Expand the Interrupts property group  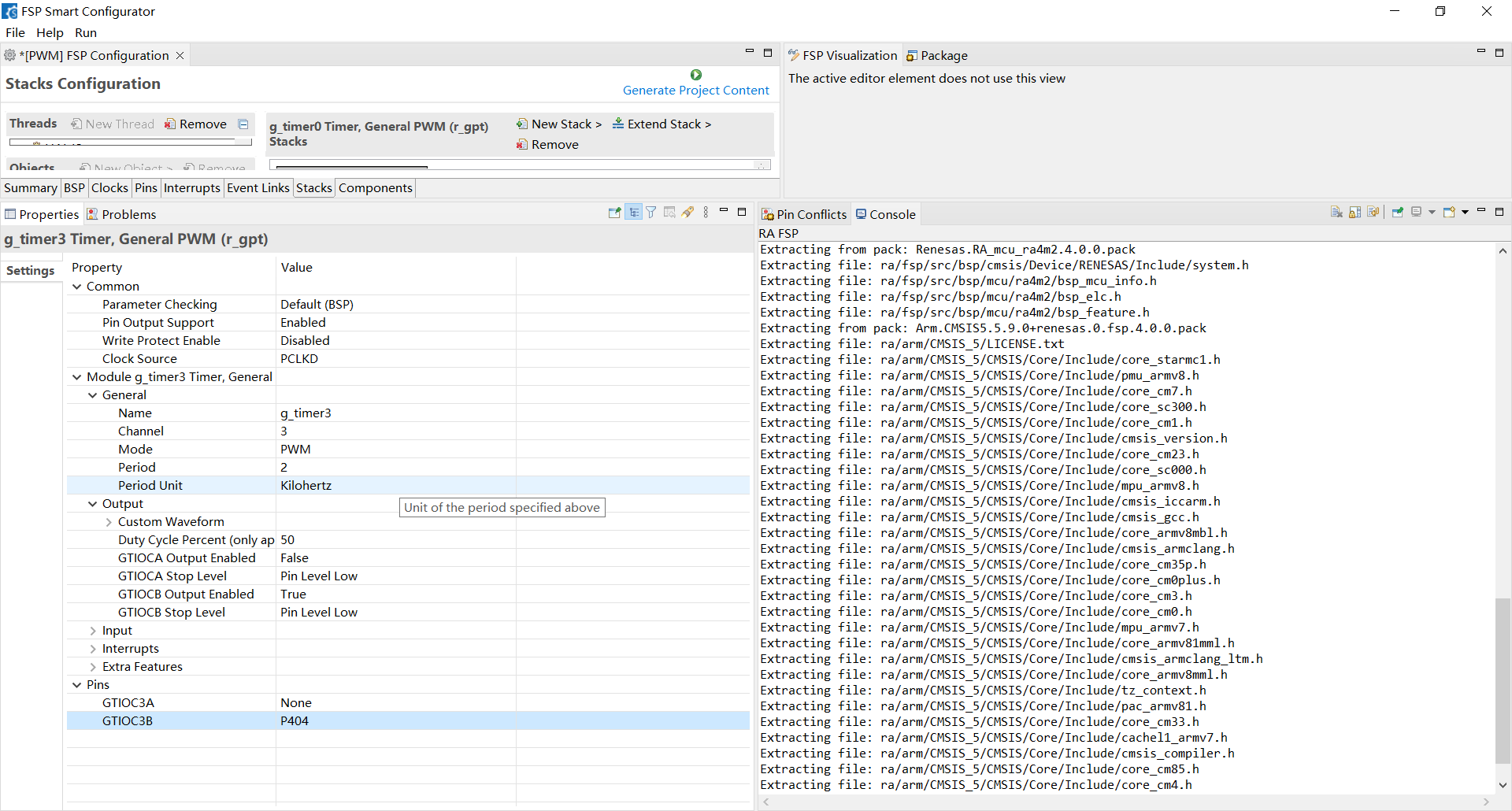[x=93, y=649]
